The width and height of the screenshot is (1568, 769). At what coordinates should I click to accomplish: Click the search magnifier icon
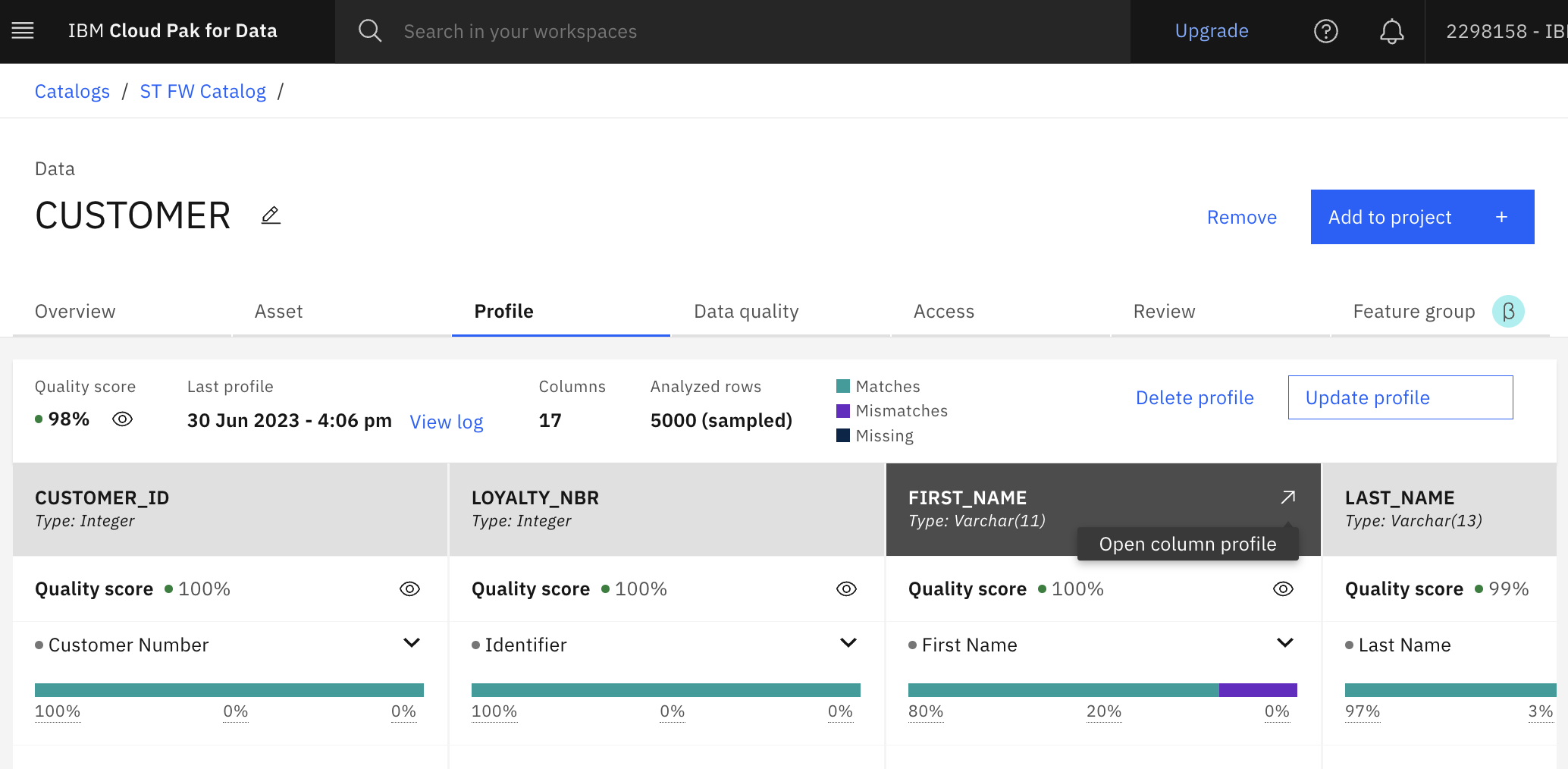coord(370,31)
